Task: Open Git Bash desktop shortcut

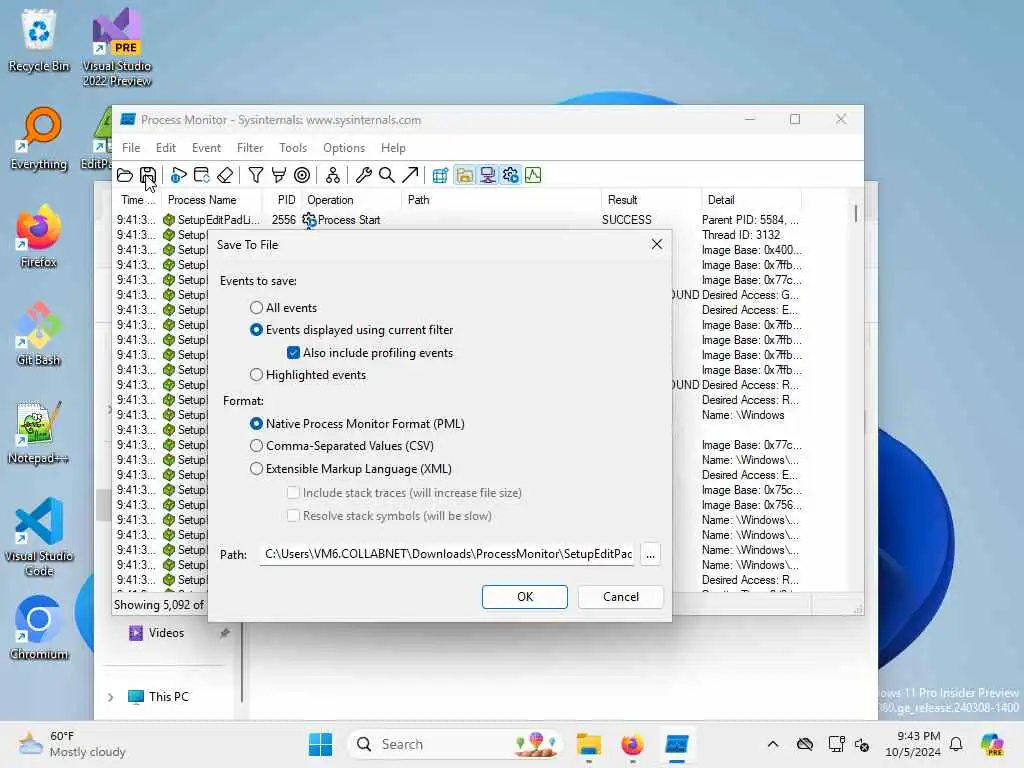Action: (x=39, y=334)
